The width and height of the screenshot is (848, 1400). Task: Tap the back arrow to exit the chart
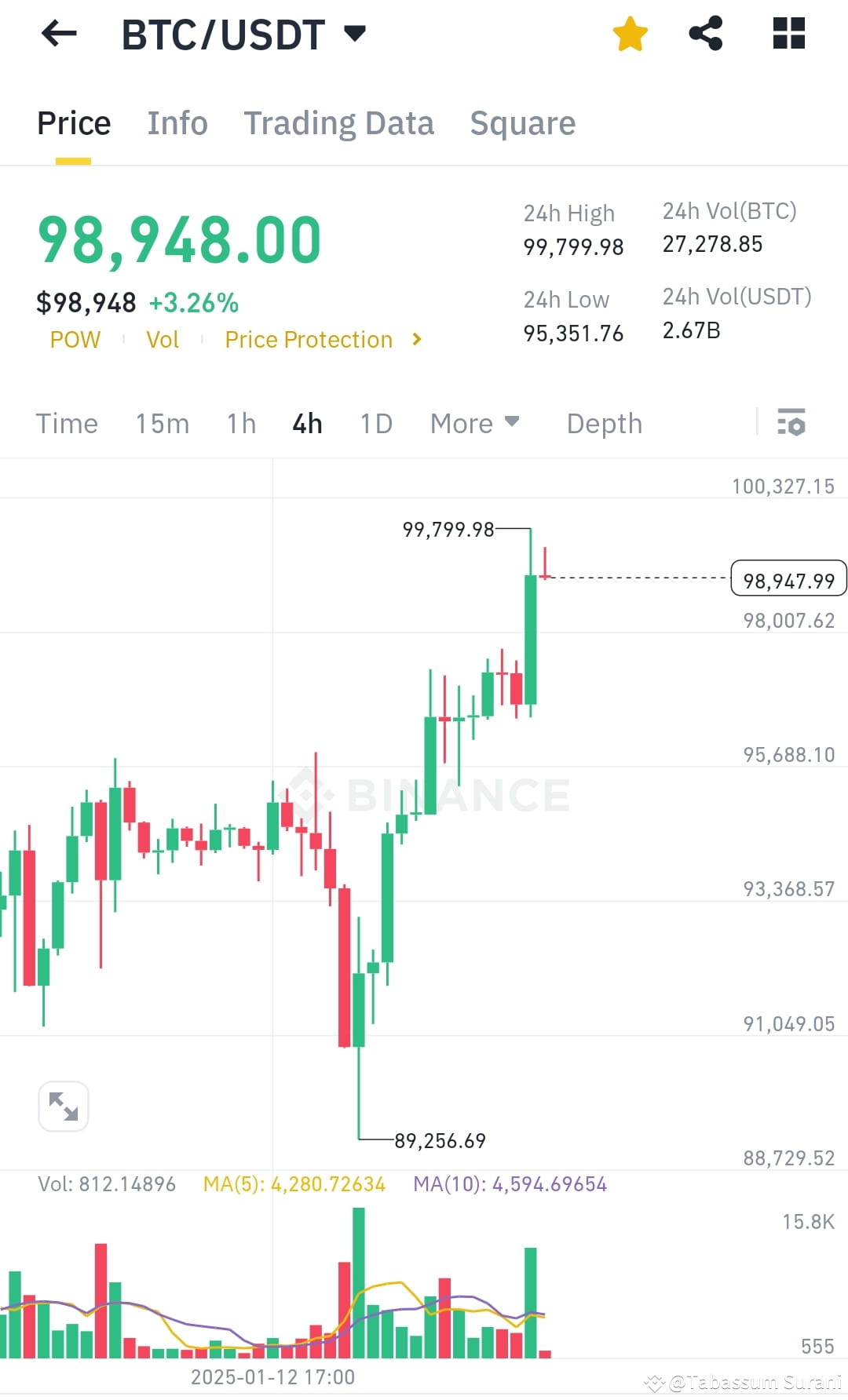[x=57, y=33]
